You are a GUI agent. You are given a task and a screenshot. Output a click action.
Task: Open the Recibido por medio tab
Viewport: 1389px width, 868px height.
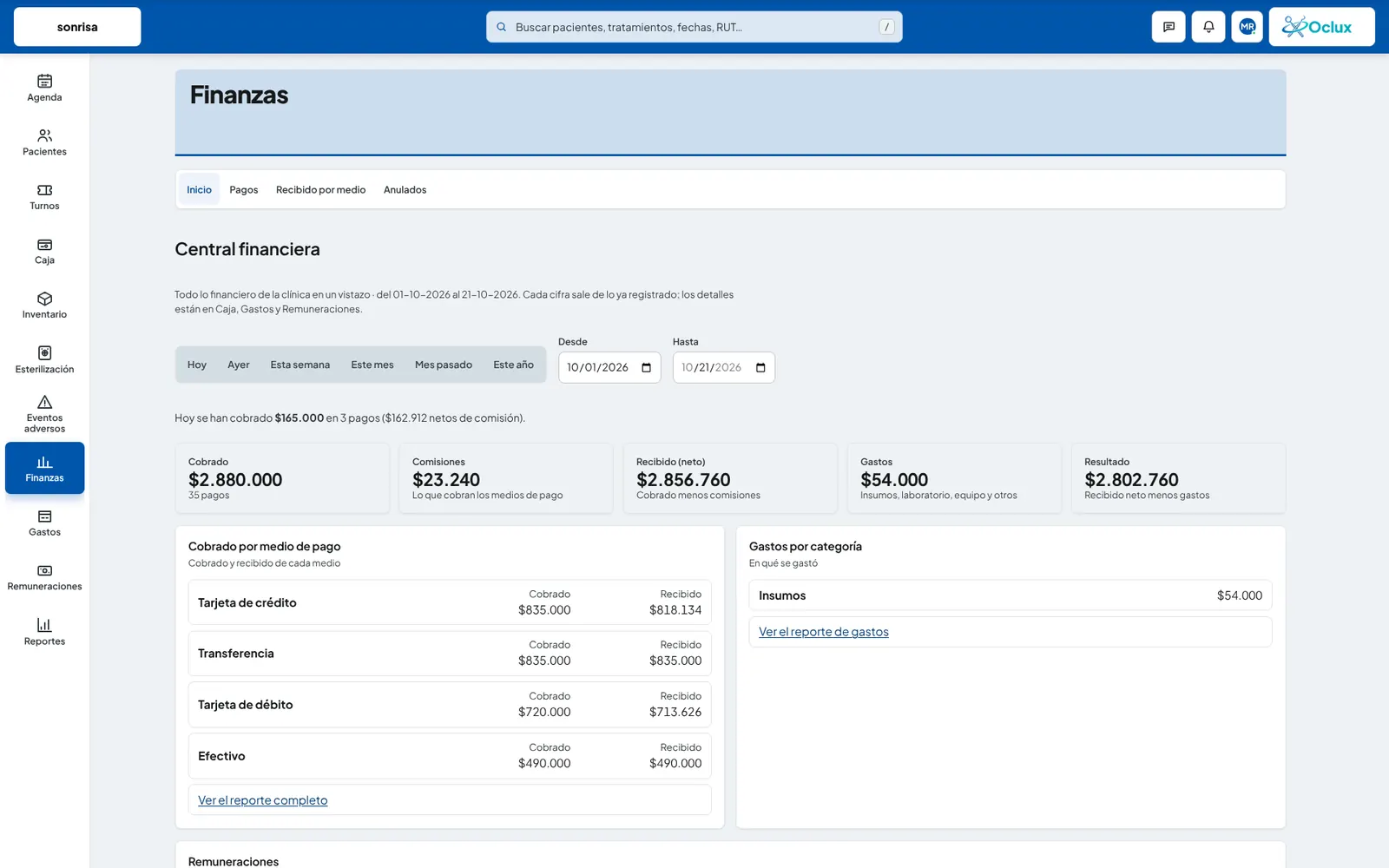pyautogui.click(x=321, y=189)
